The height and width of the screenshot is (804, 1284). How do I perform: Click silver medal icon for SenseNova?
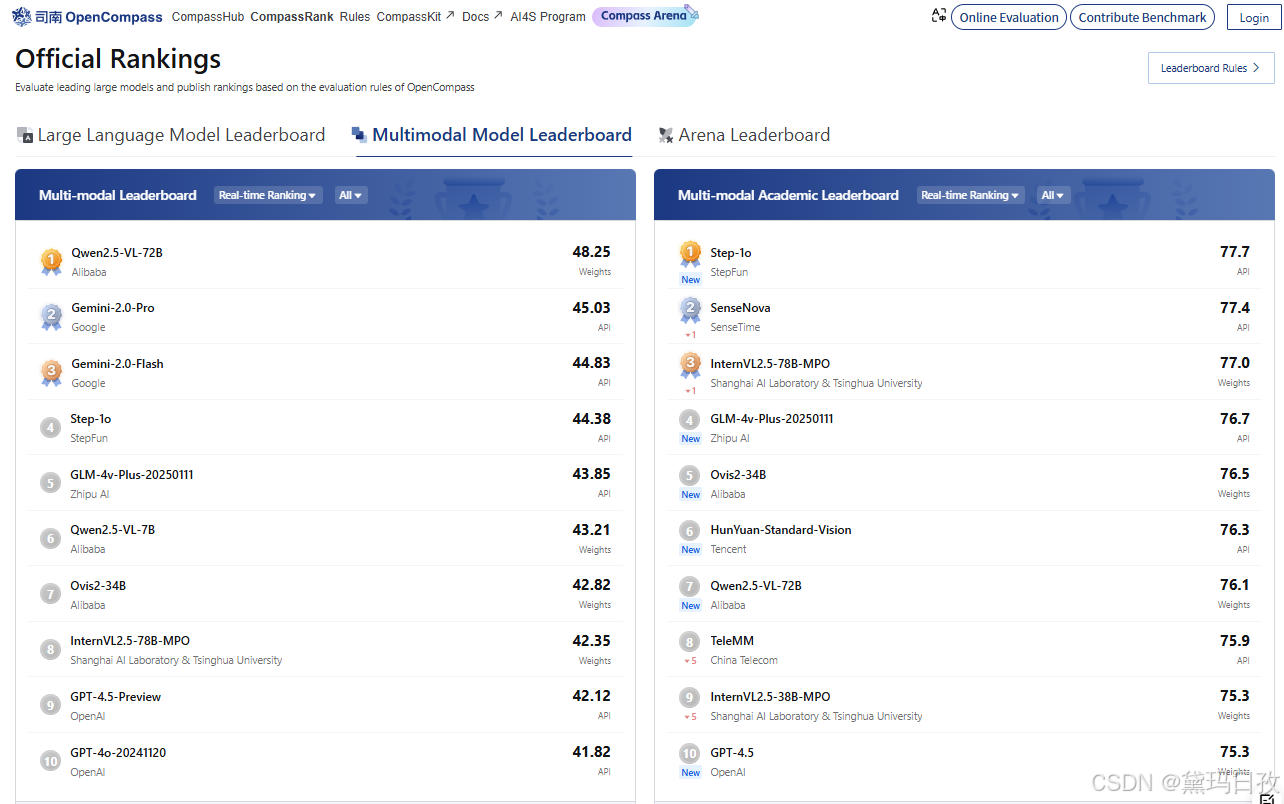coord(690,310)
